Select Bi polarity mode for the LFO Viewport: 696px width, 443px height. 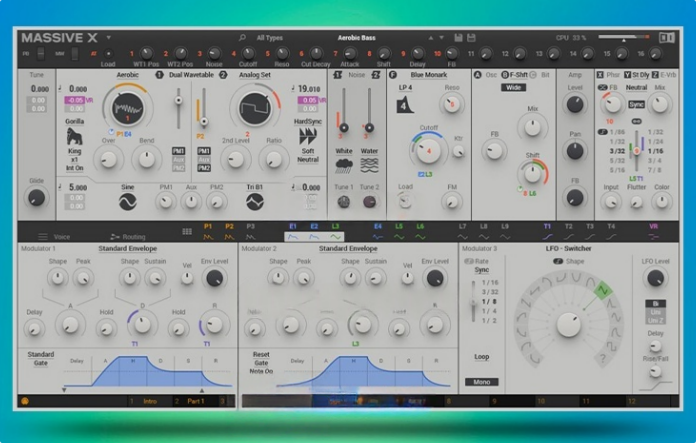click(655, 304)
